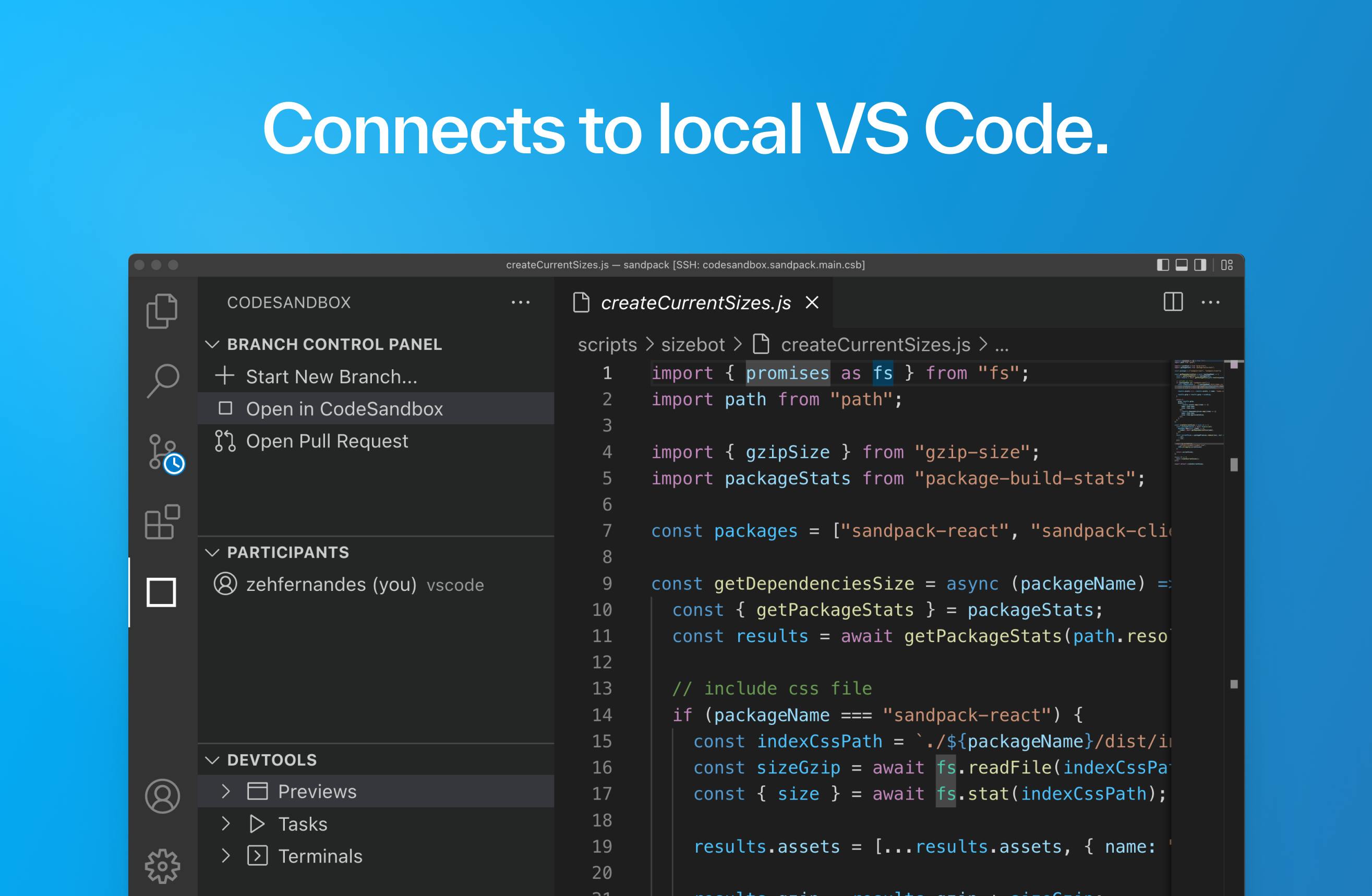Image resolution: width=1372 pixels, height=896 pixels.
Task: Click the "// include css file" comment
Action: 772,688
